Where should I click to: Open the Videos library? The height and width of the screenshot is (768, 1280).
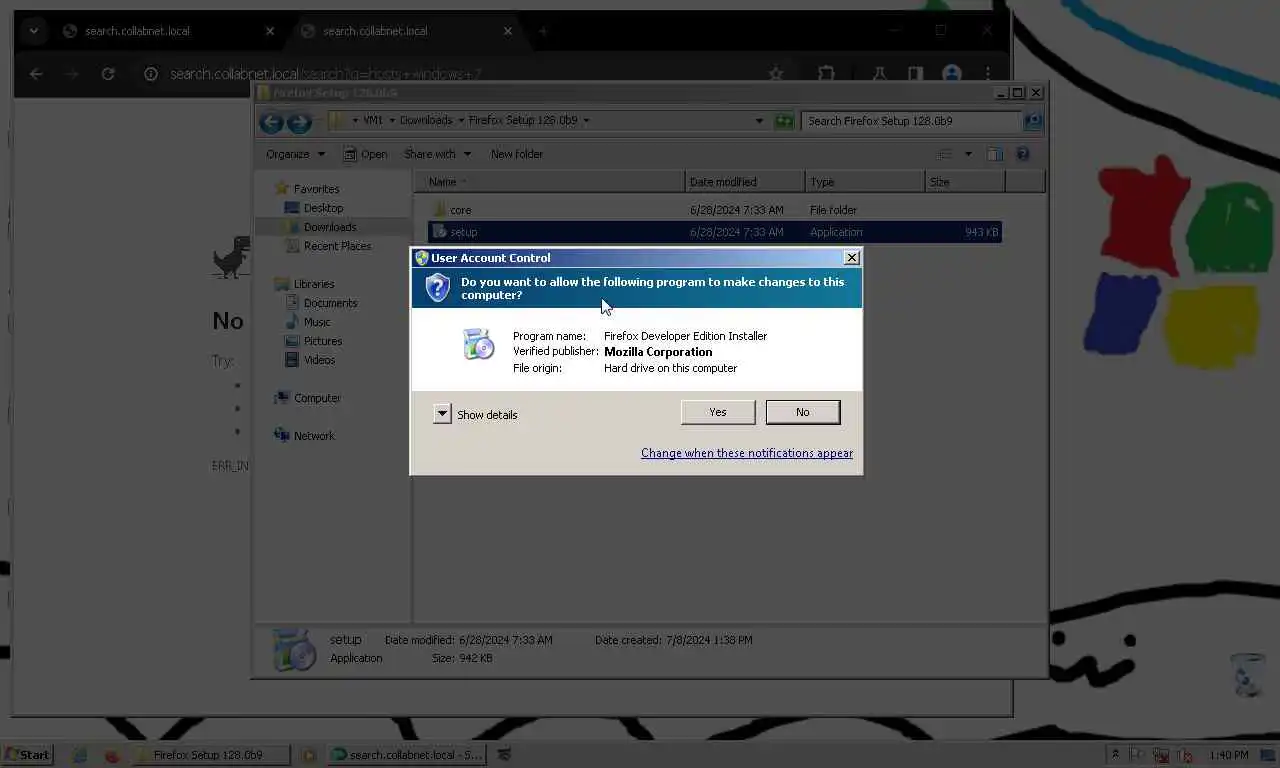click(x=310, y=360)
